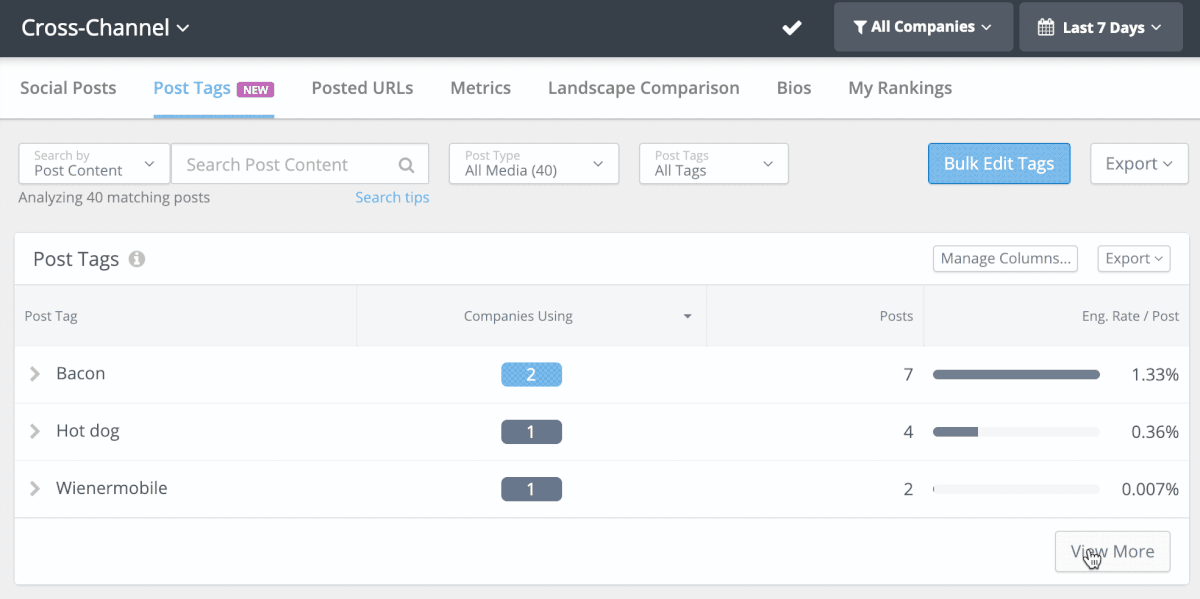The image size is (1200, 599).
Task: Open the All Companies filter dropdown
Action: pyautogui.click(x=921, y=27)
